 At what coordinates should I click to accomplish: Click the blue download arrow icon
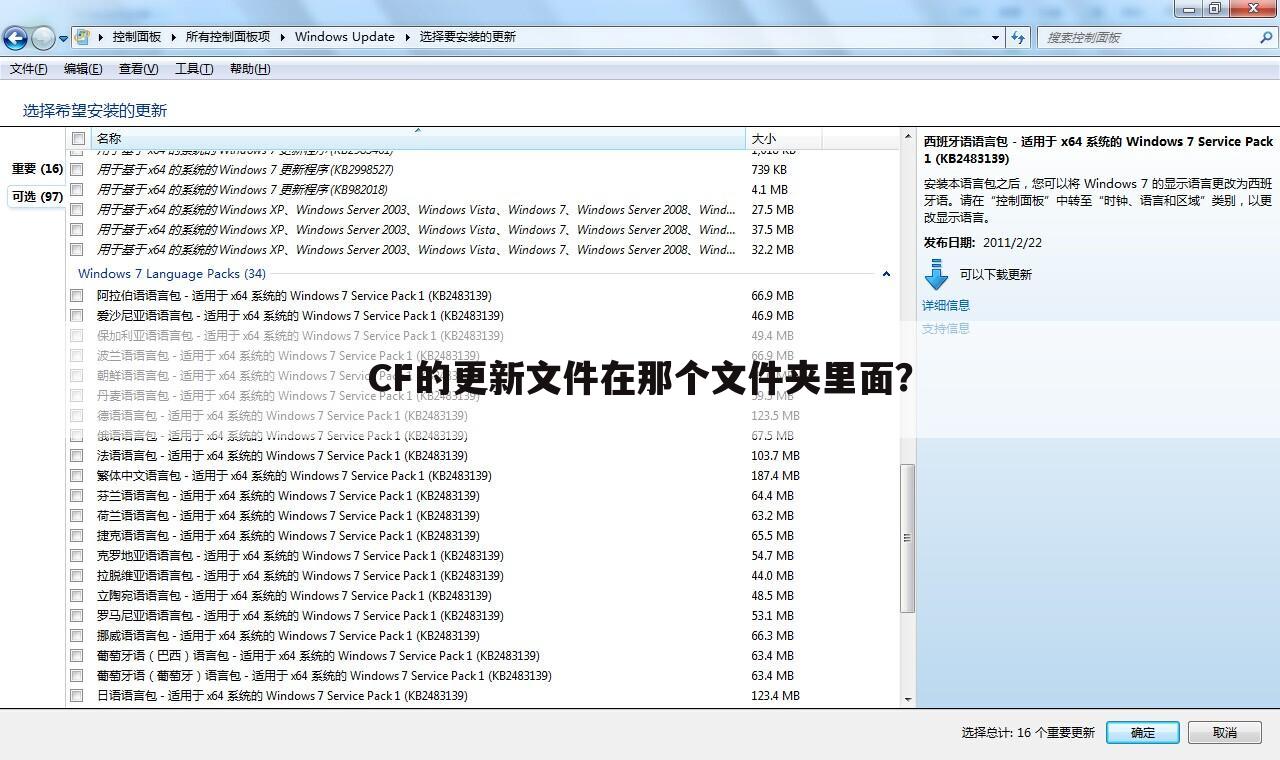tap(936, 274)
